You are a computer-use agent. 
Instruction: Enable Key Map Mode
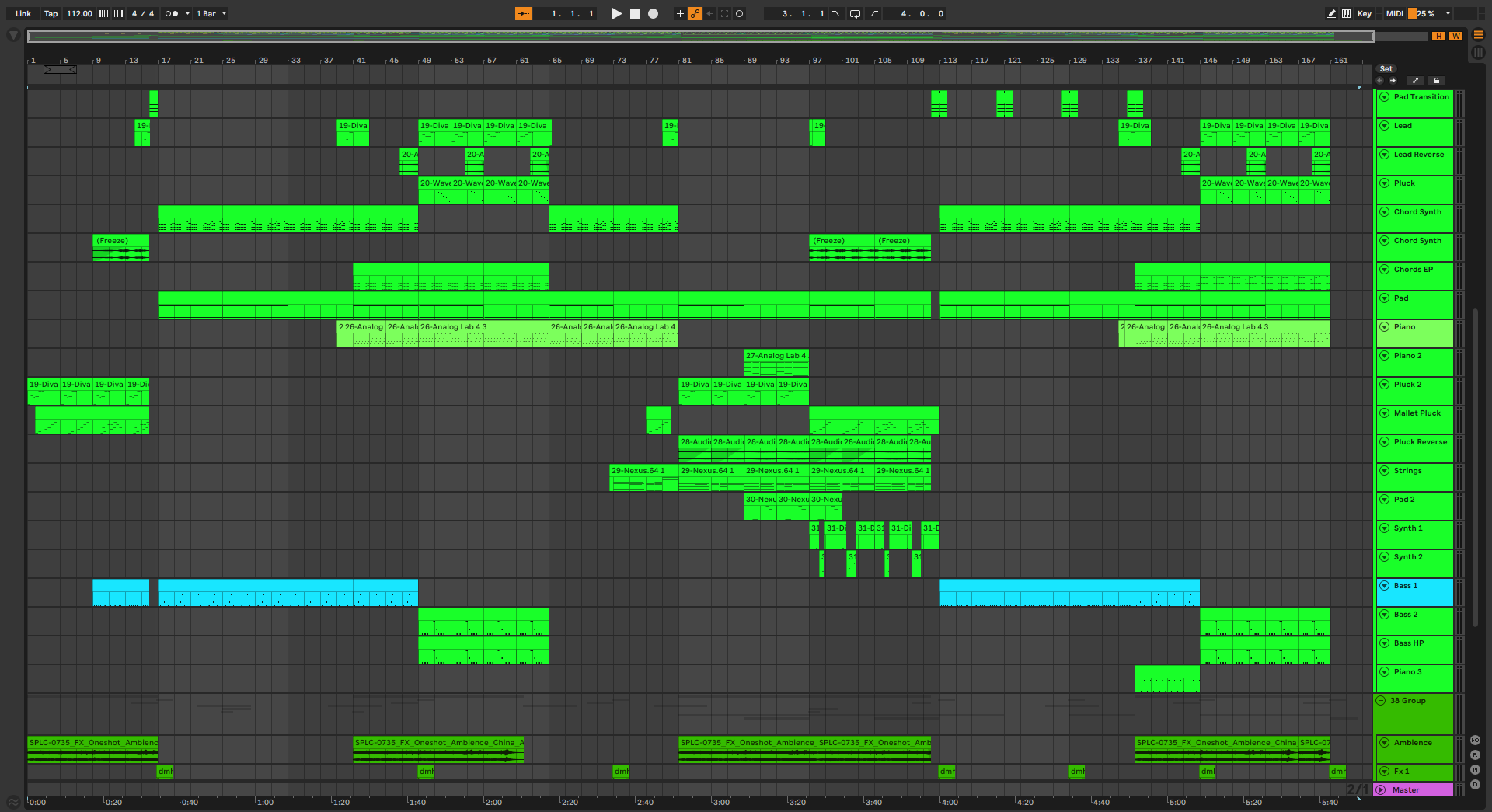(1365, 13)
